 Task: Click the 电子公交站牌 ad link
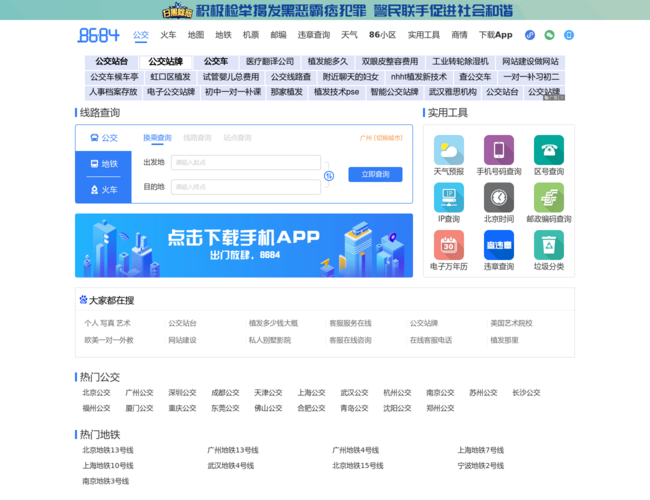coord(171,92)
